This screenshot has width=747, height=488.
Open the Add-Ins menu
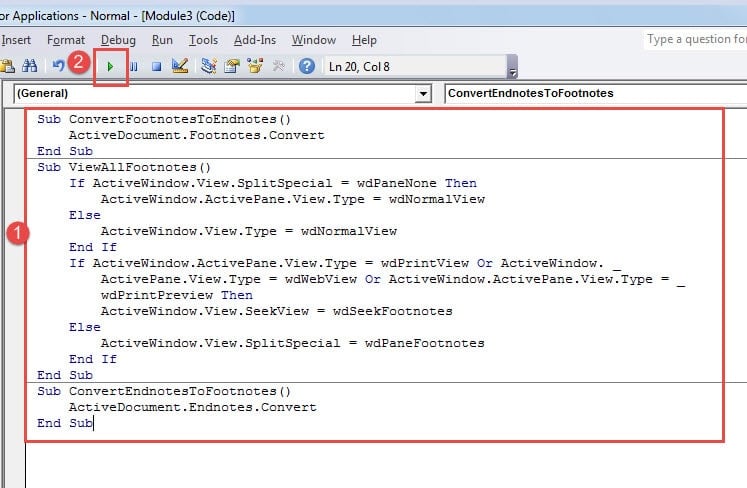click(254, 40)
